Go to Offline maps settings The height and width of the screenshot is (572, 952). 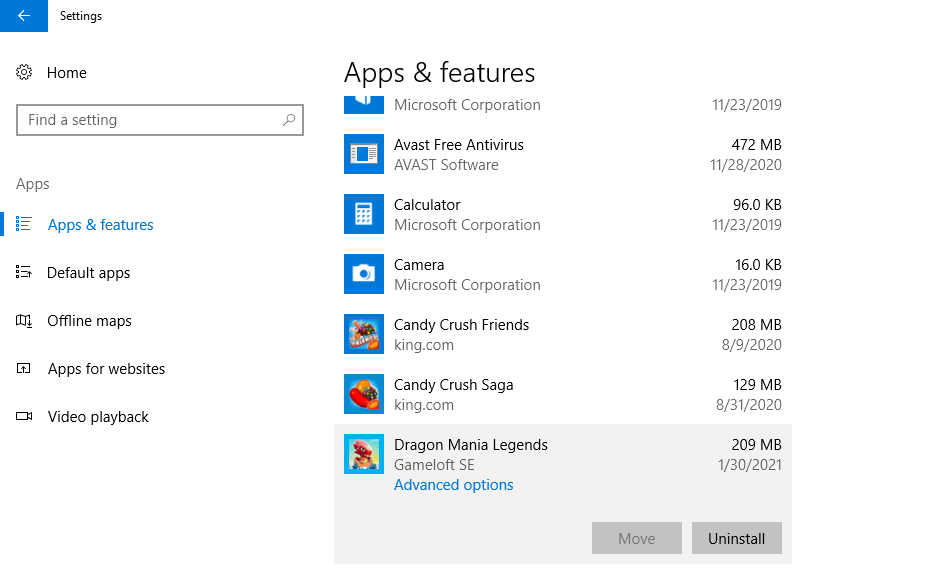pos(89,321)
